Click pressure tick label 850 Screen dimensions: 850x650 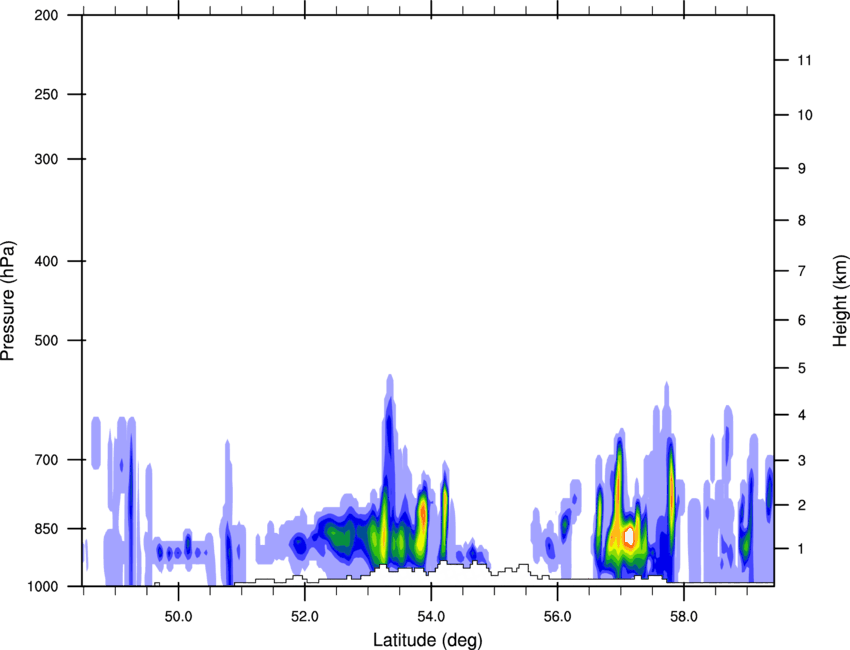tap(46, 529)
